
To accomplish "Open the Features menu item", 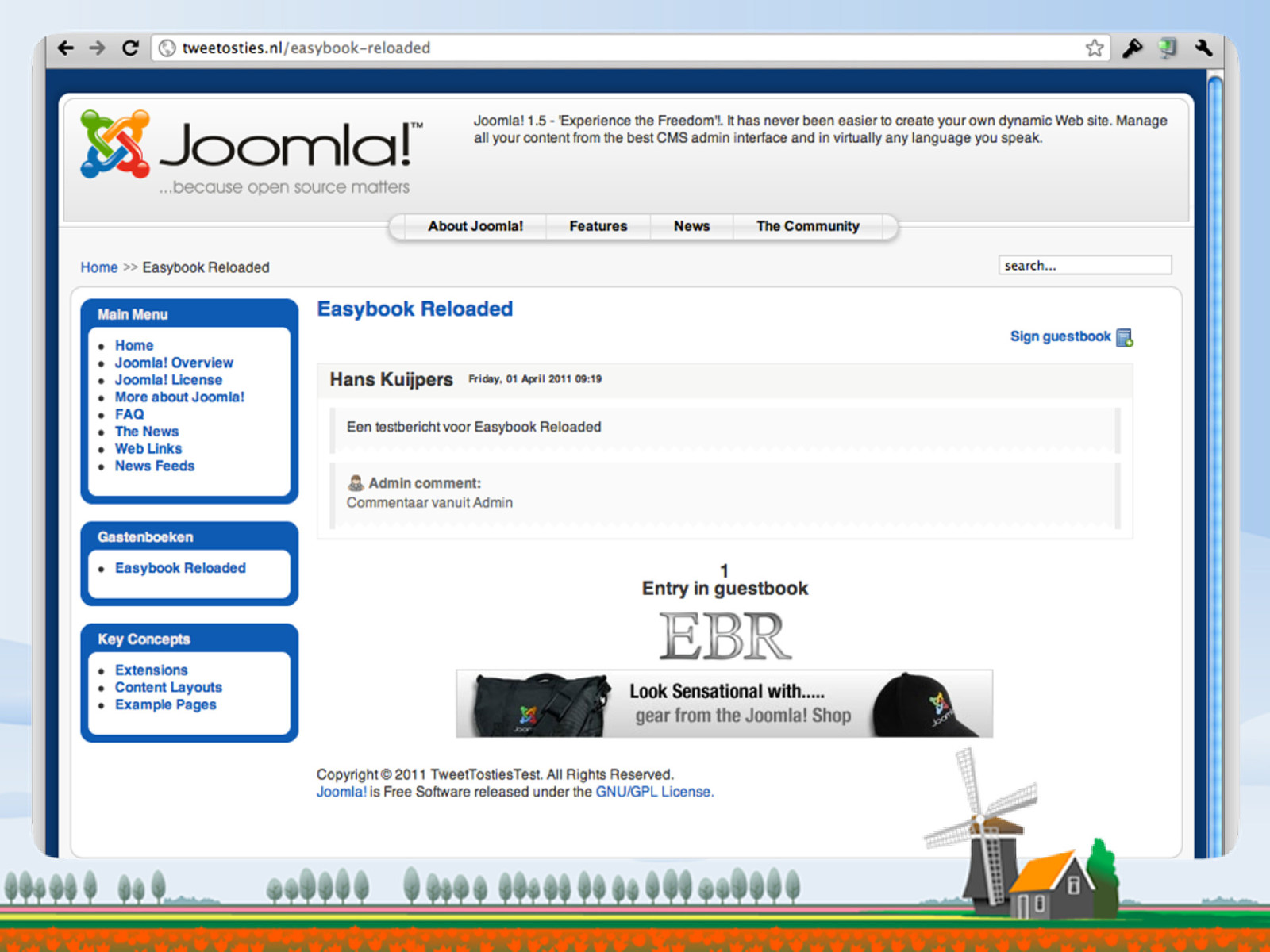I will (598, 226).
